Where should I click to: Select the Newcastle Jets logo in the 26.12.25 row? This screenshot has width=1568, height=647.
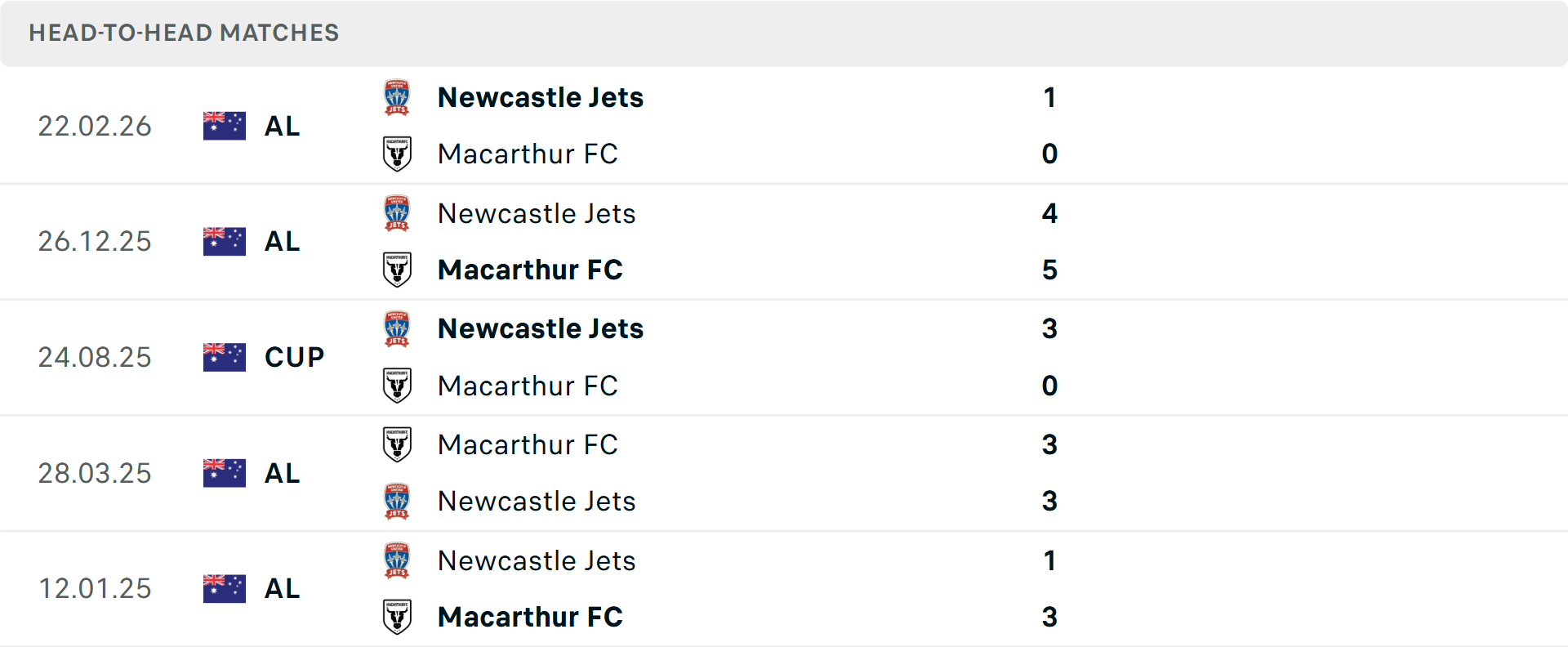397,212
